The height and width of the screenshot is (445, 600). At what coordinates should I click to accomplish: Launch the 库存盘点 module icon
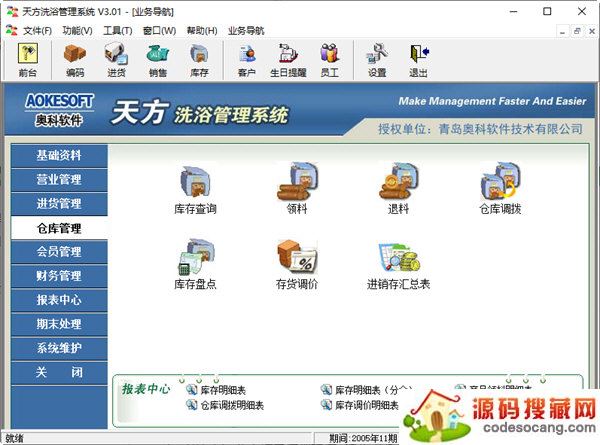click(x=195, y=265)
